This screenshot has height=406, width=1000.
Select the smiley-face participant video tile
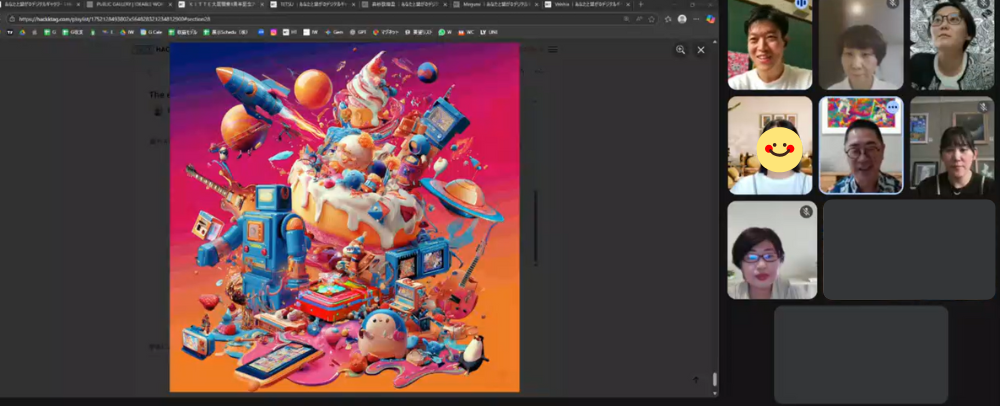769,145
